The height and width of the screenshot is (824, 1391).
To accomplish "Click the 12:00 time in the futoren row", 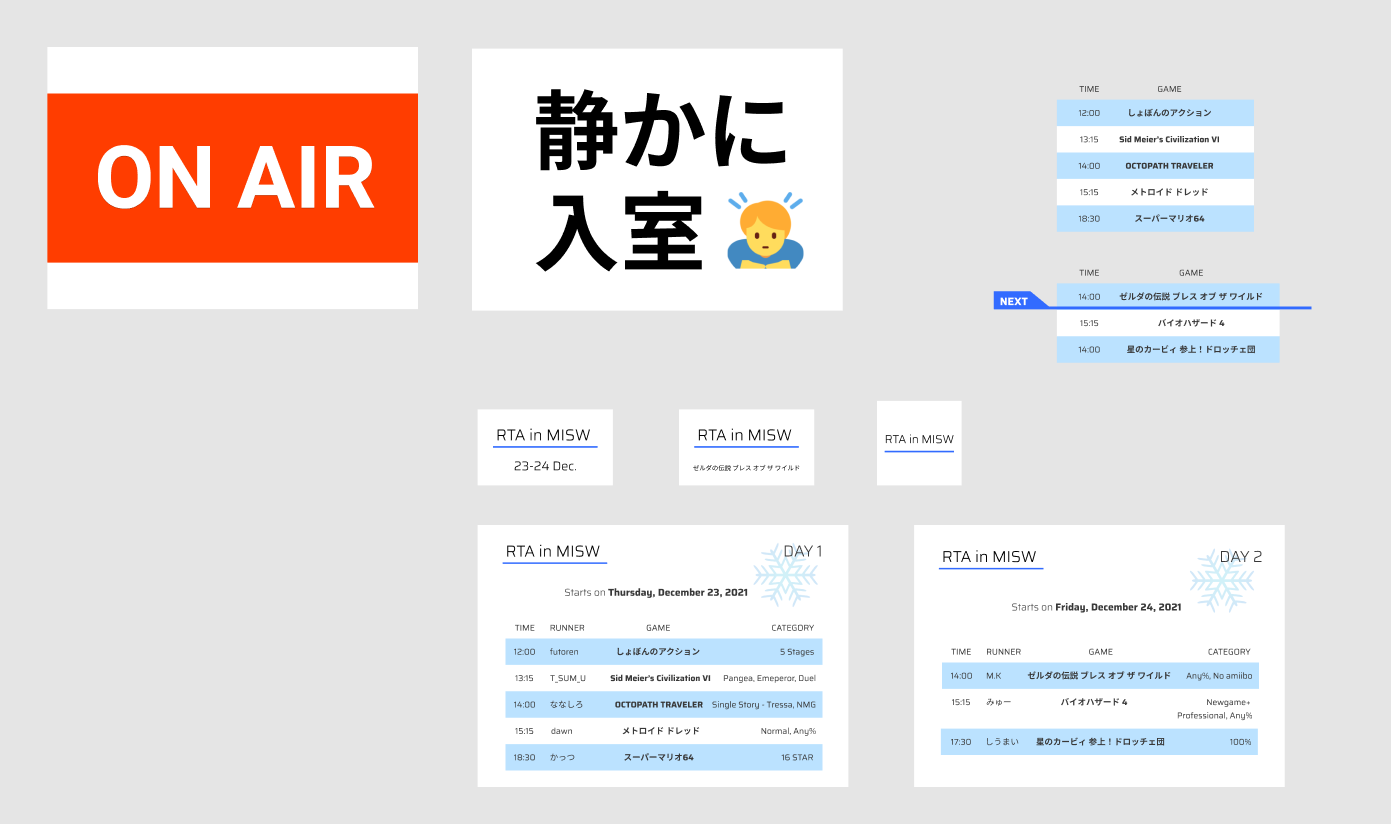I will click(524, 652).
